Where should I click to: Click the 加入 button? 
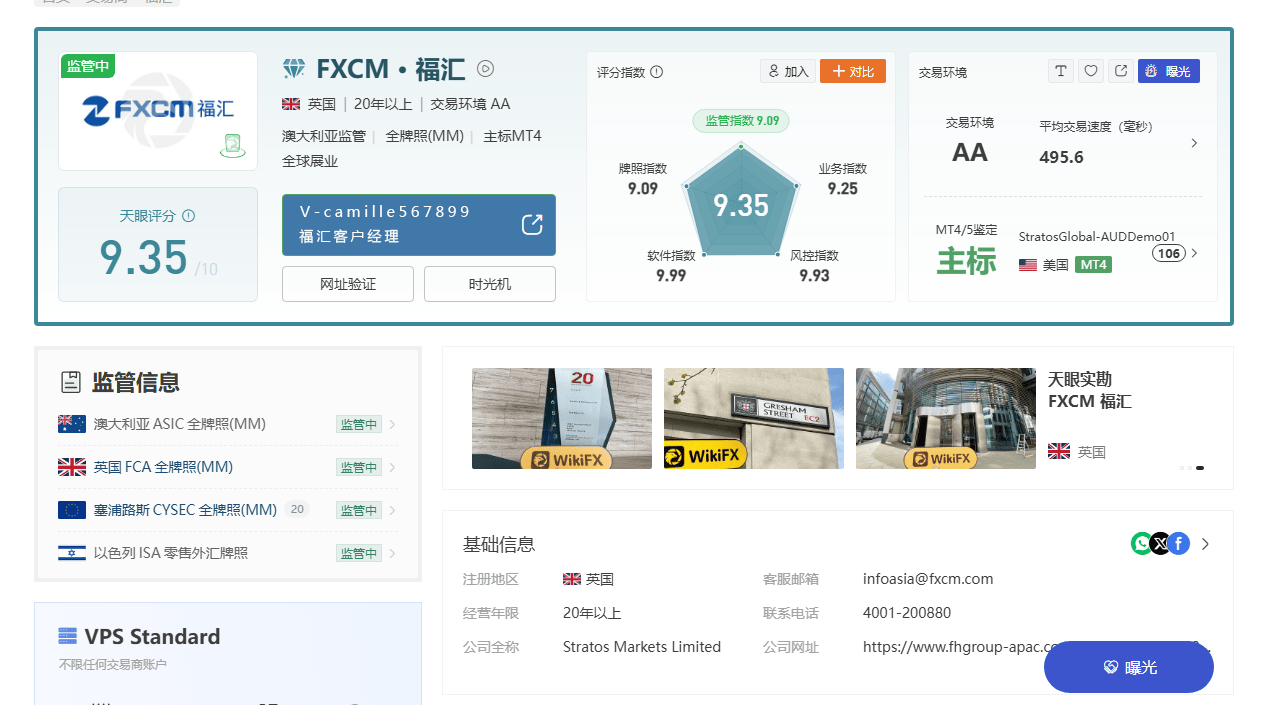787,71
